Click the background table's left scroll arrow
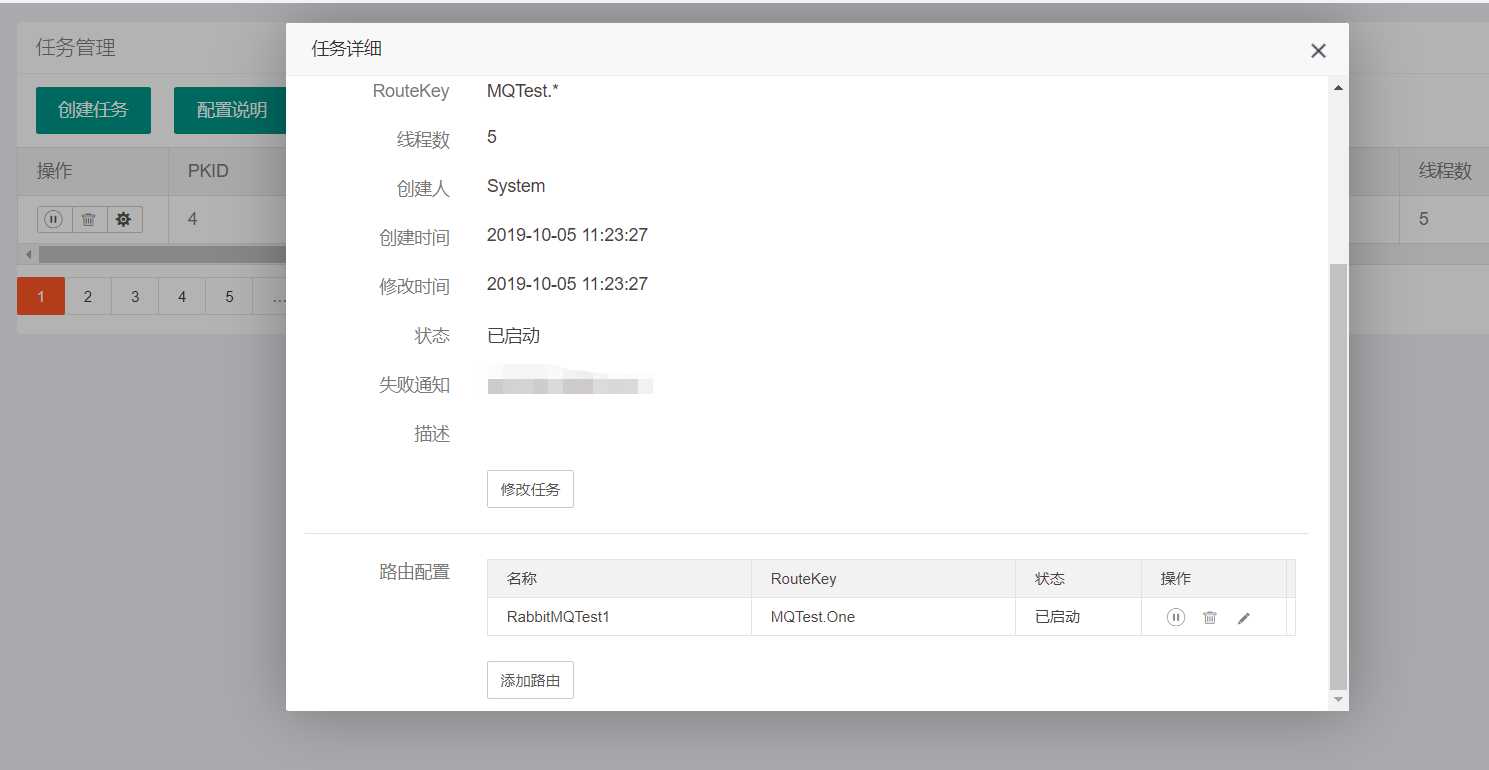Viewport: 1489px width, 770px height. [x=28, y=254]
